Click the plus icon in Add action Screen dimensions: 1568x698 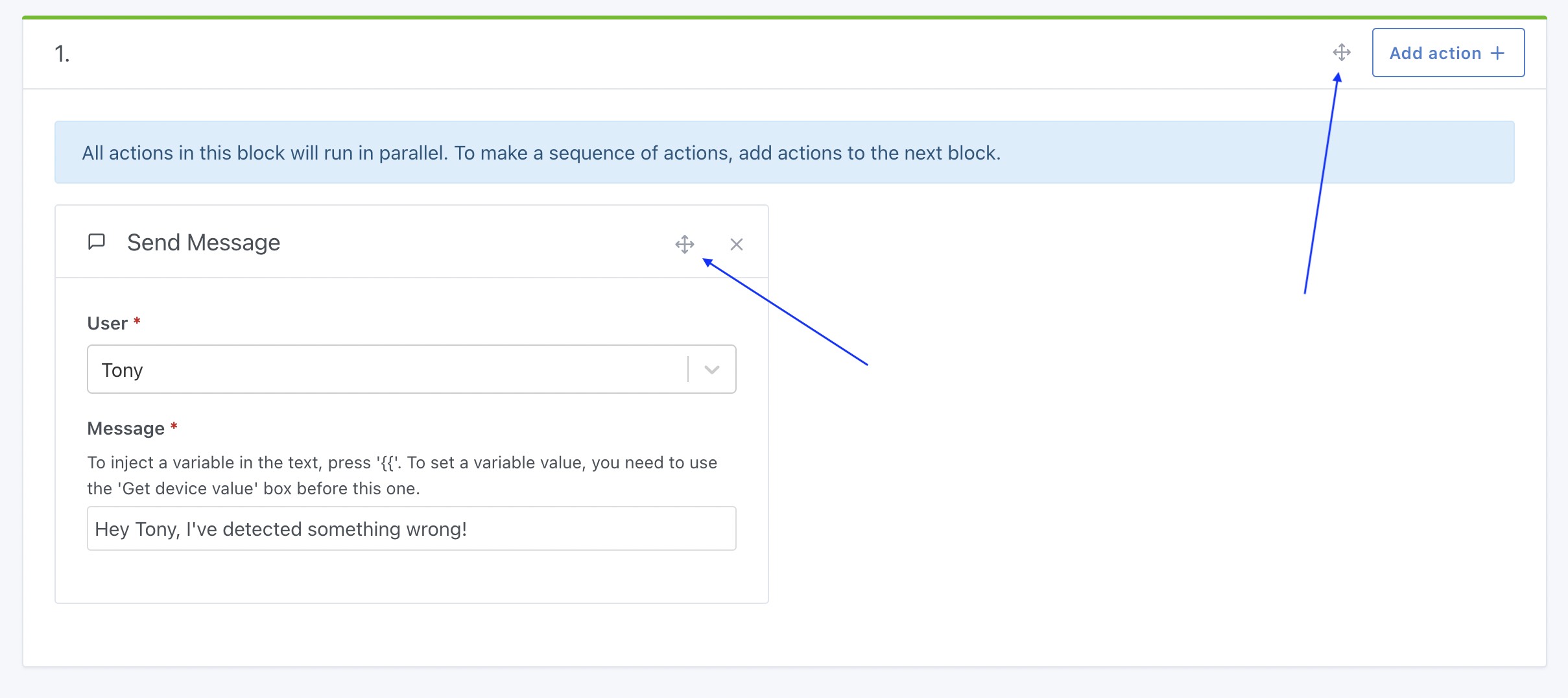pyautogui.click(x=1497, y=53)
